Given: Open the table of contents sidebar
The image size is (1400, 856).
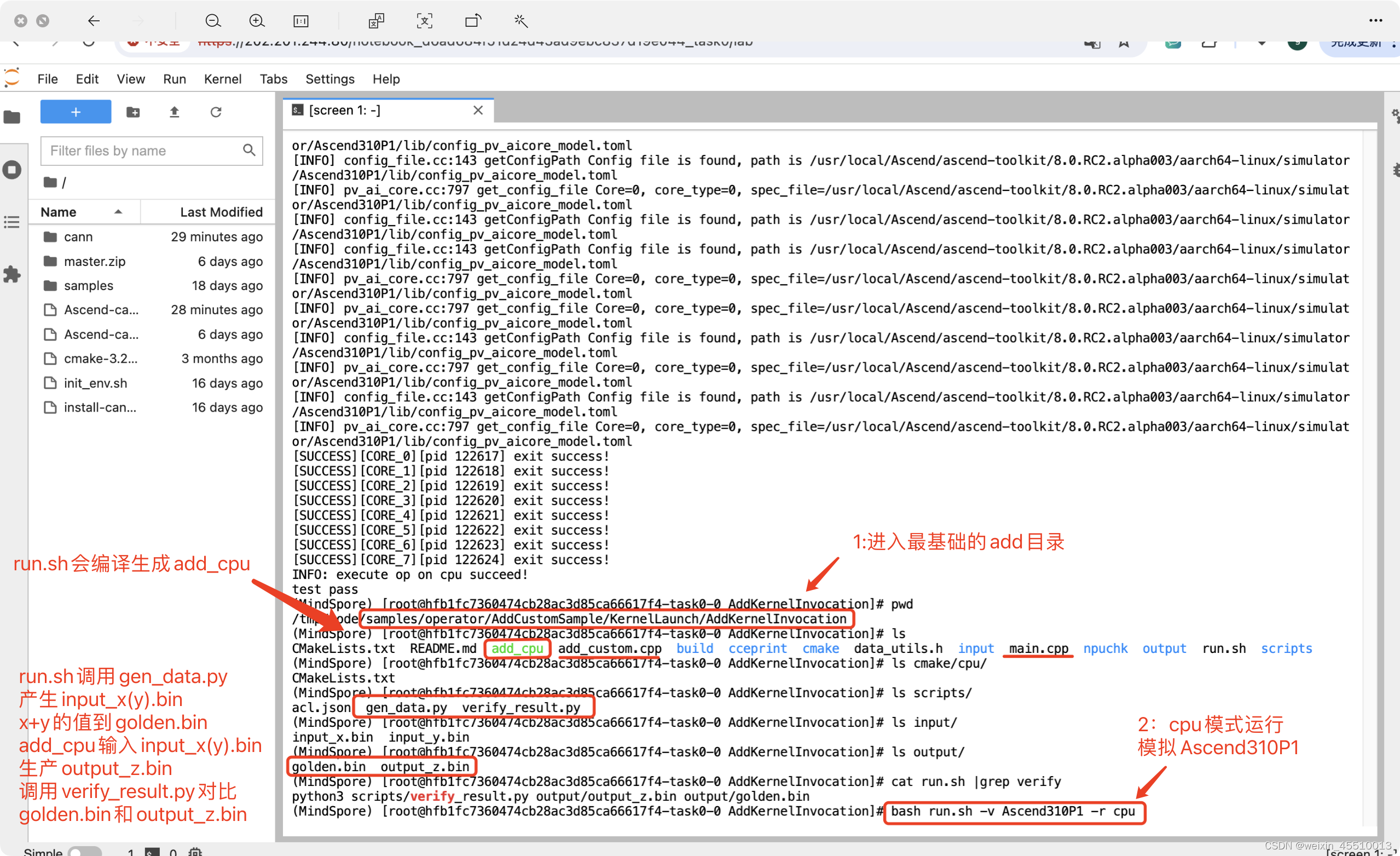Looking at the screenshot, I should (x=12, y=222).
